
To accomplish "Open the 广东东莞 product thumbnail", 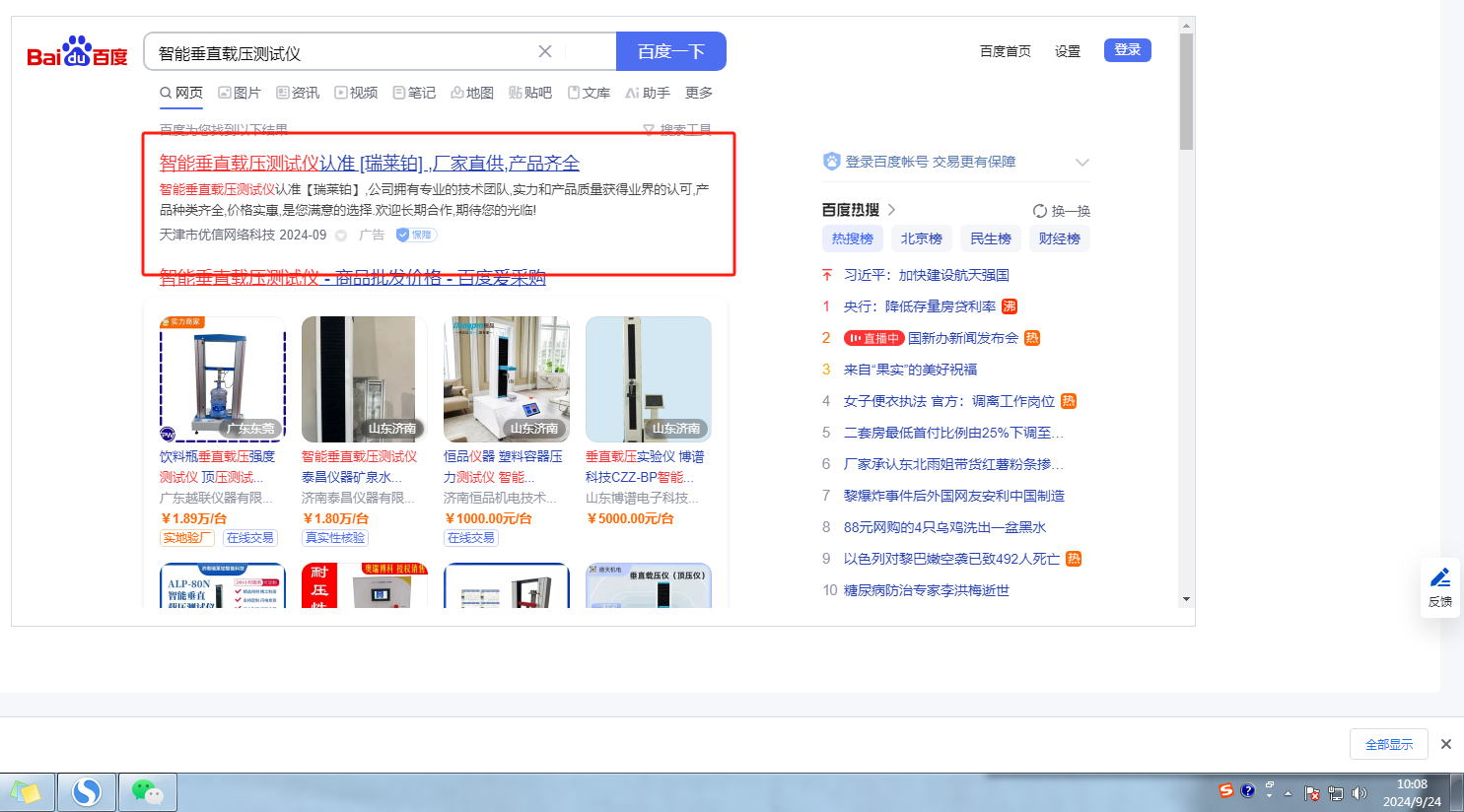I will pos(223,379).
